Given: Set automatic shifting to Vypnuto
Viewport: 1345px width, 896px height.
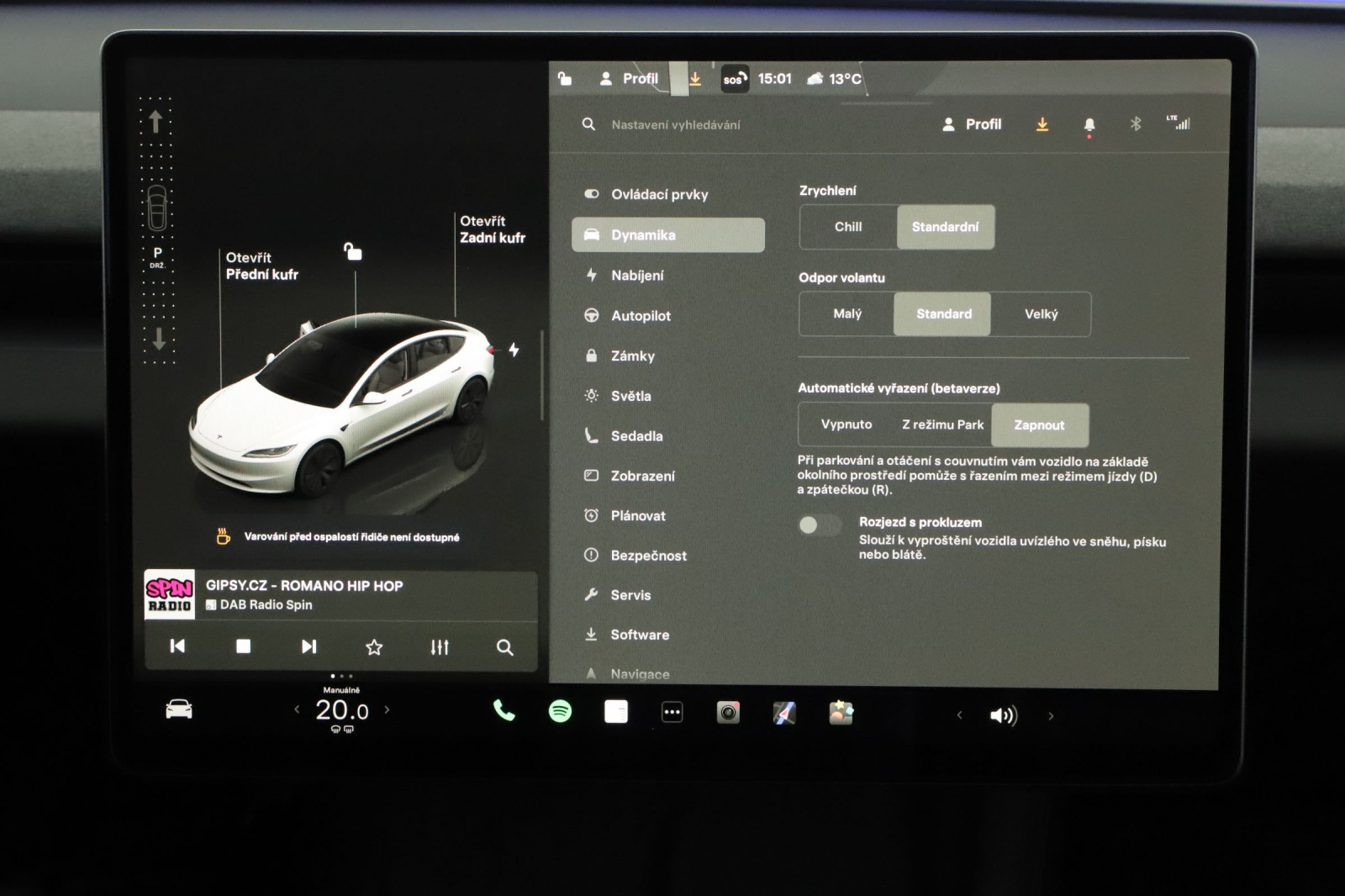Looking at the screenshot, I should [x=846, y=424].
